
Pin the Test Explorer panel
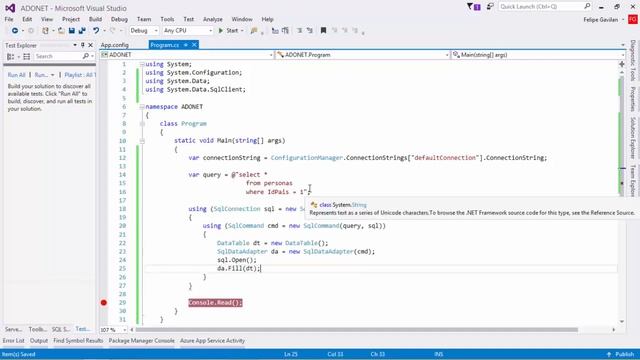[x=82, y=45]
